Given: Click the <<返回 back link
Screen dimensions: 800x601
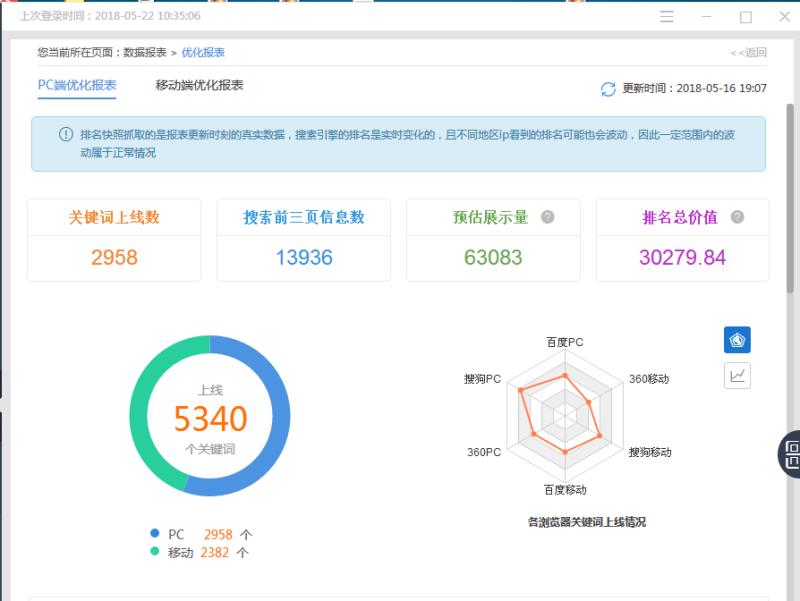Looking at the screenshot, I should click(748, 52).
